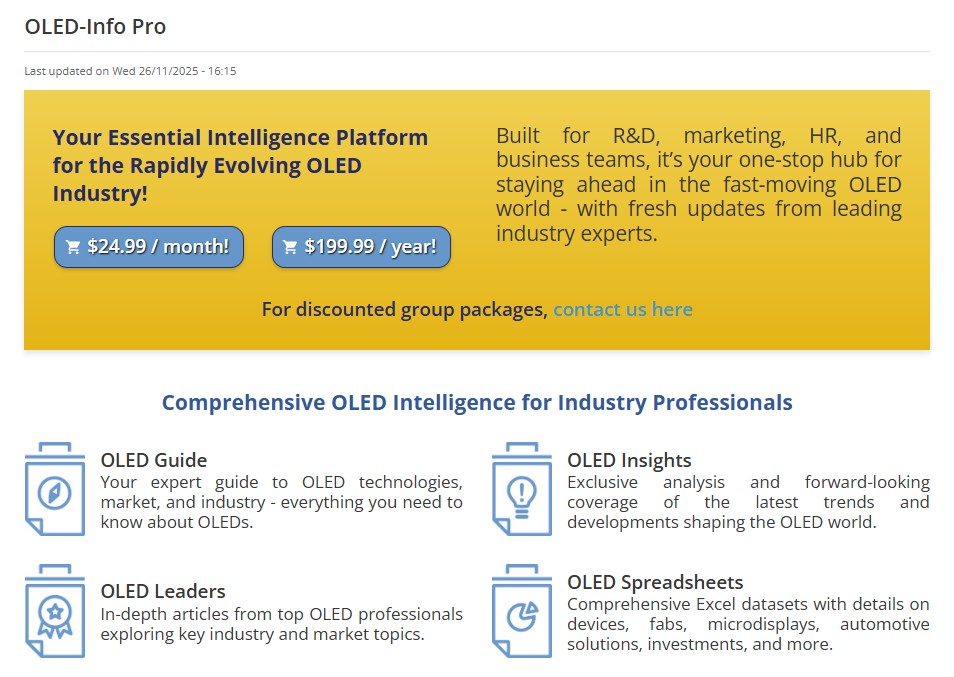Click the Comprehensive OLED Intelligence heading
Image resolution: width=954 pixels, height=677 pixels.
(477, 402)
